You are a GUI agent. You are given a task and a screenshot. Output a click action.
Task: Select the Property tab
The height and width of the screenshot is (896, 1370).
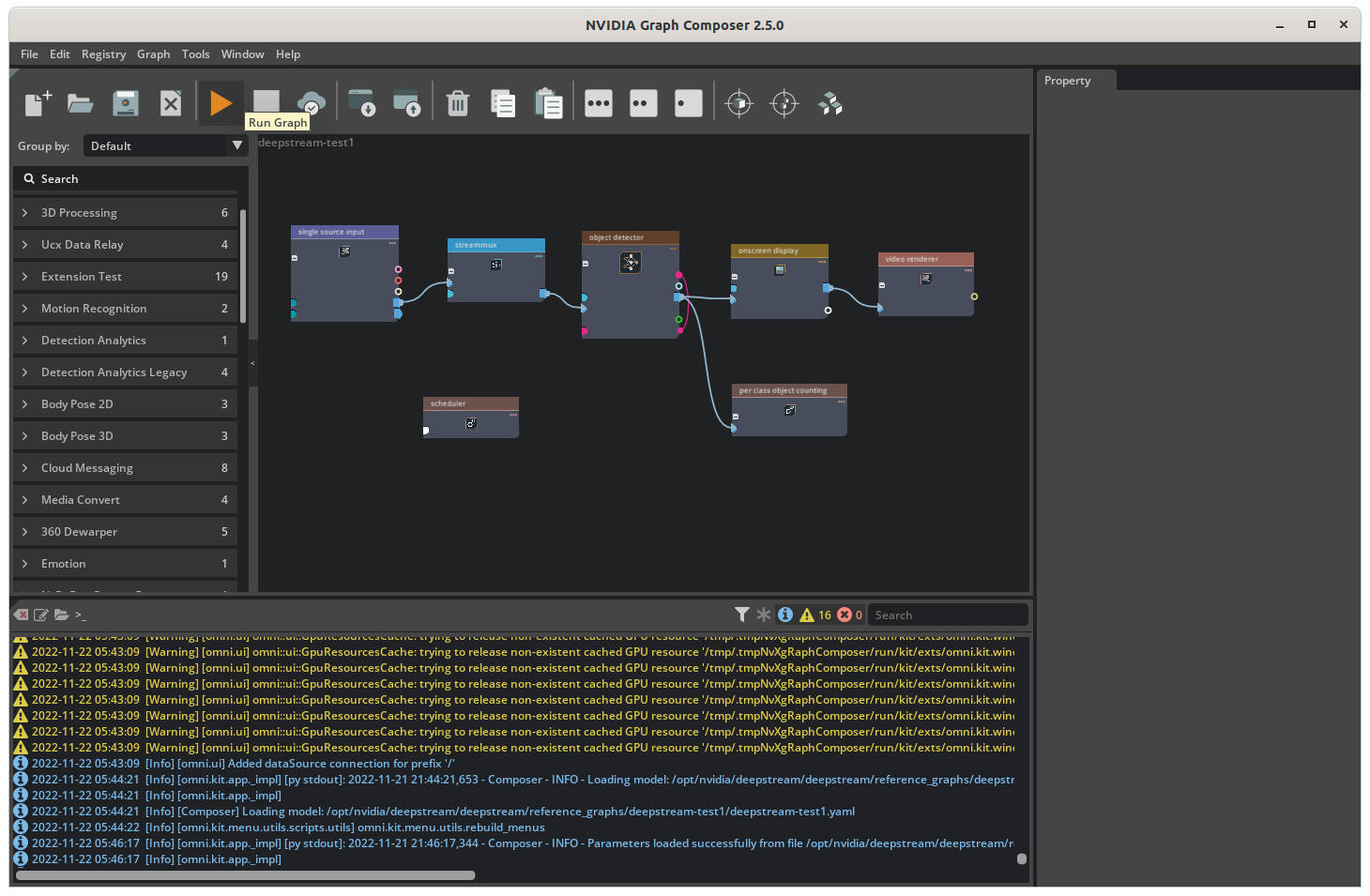(1076, 81)
